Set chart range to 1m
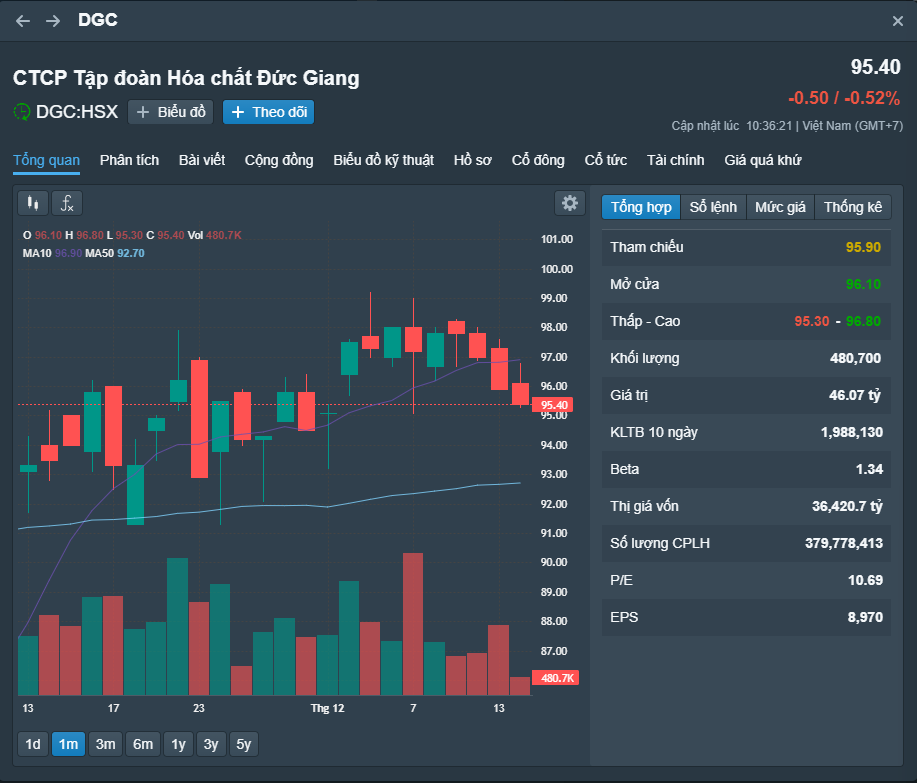Viewport: 917px width, 783px height. pos(68,744)
